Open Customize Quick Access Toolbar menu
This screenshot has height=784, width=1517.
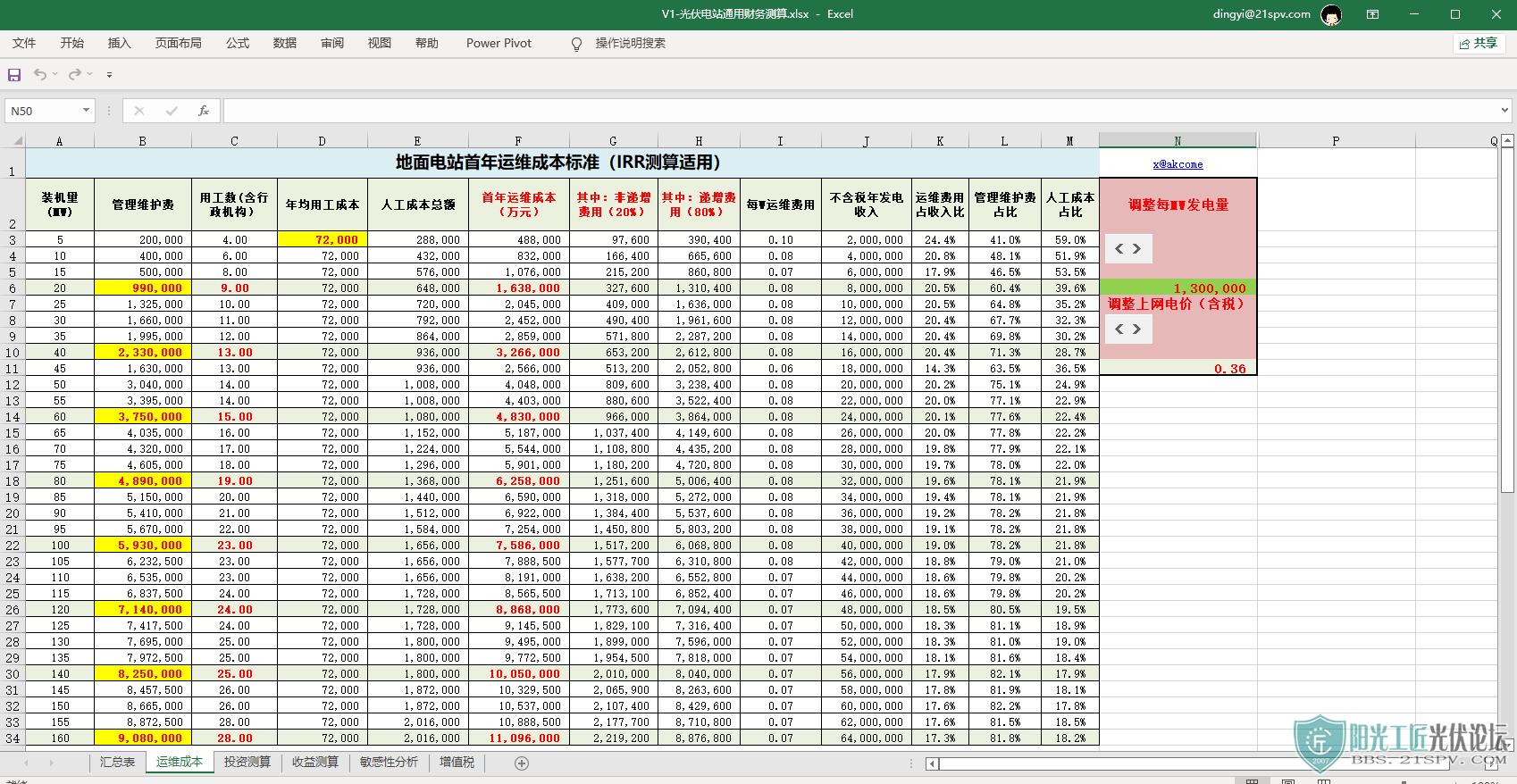(109, 75)
